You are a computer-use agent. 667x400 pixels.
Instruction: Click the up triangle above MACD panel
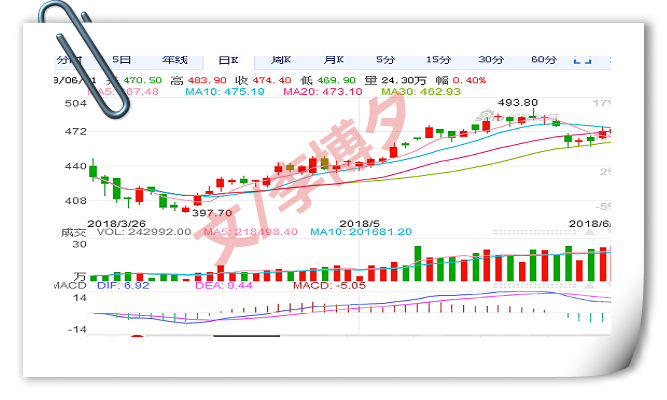click(589, 286)
